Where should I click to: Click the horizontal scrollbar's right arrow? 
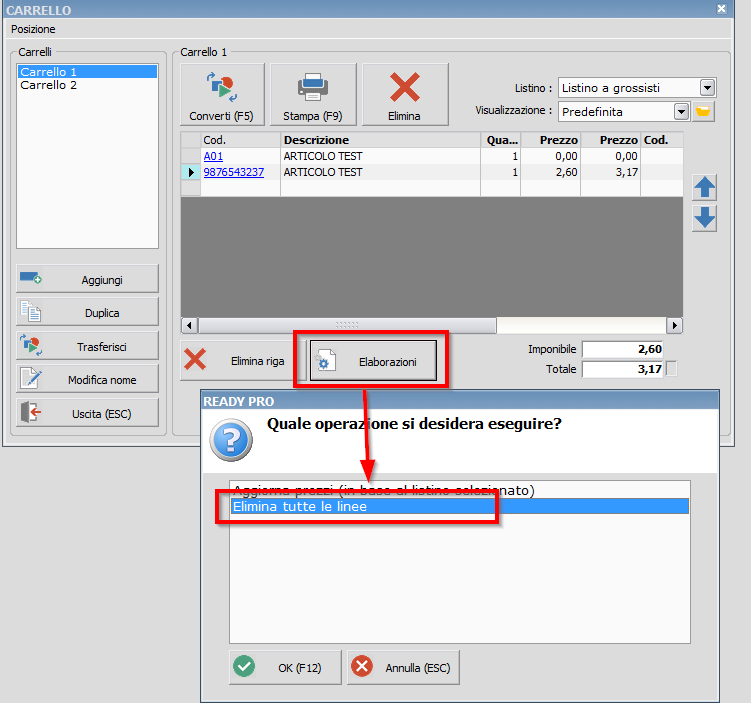[674, 326]
